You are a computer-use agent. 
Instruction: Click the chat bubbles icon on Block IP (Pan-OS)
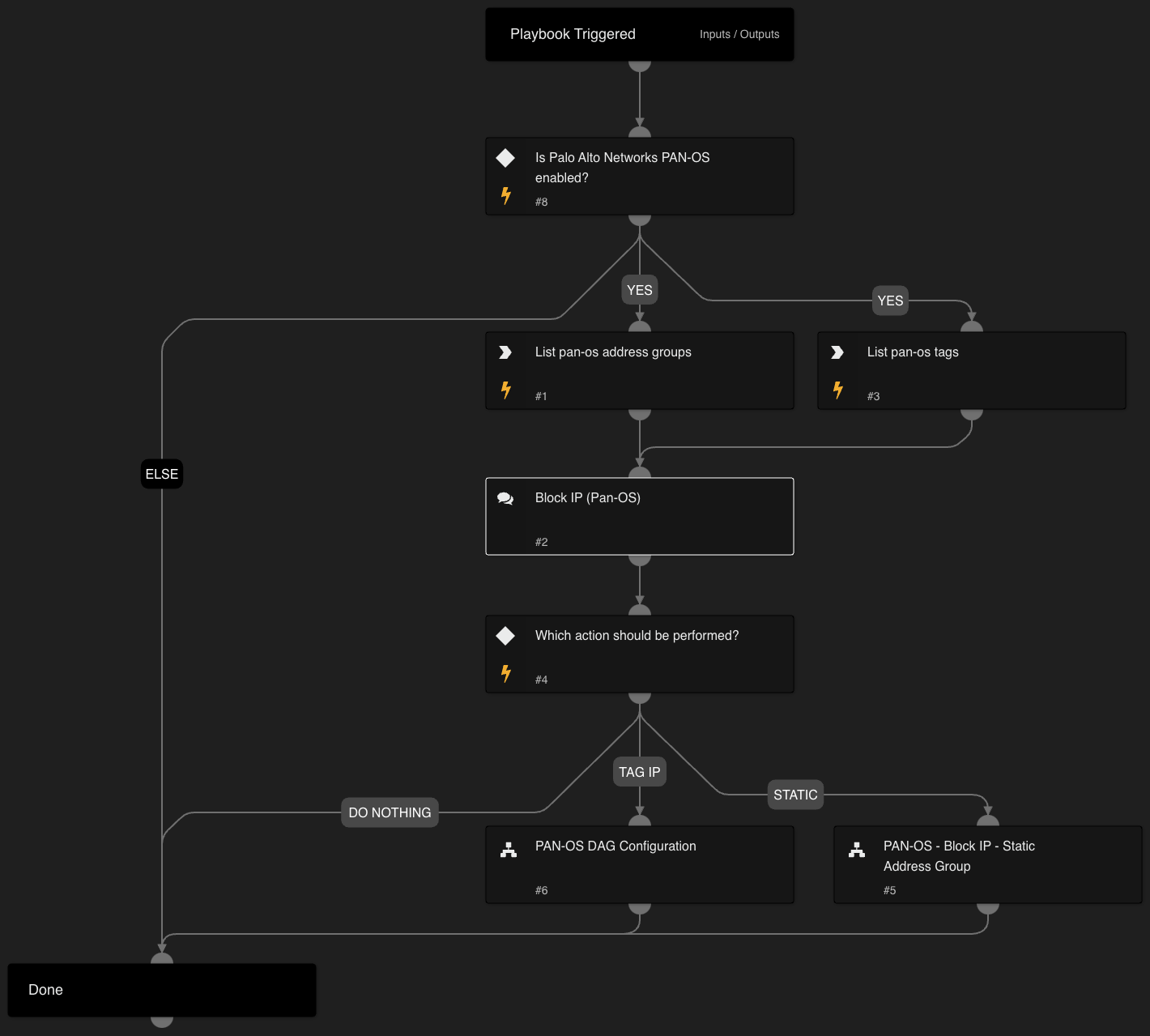(x=505, y=499)
